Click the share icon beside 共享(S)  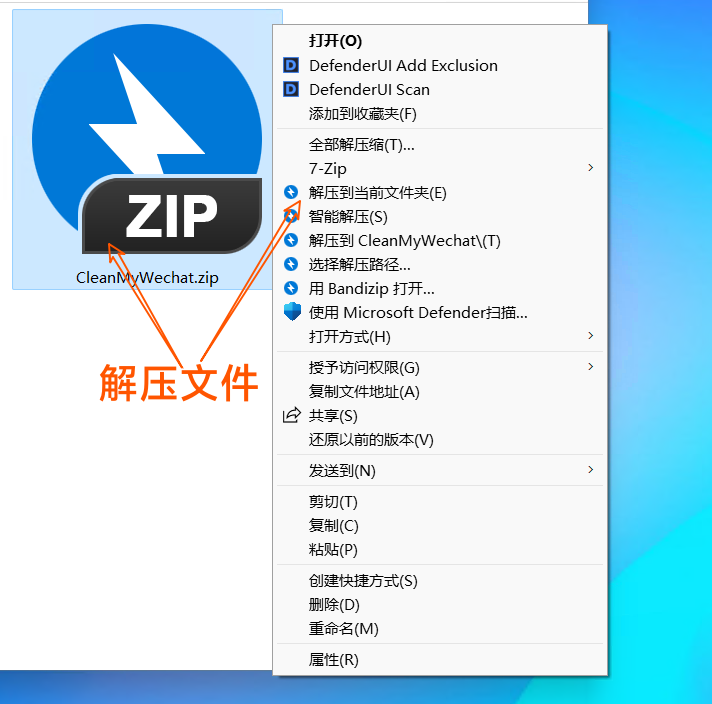(292, 415)
